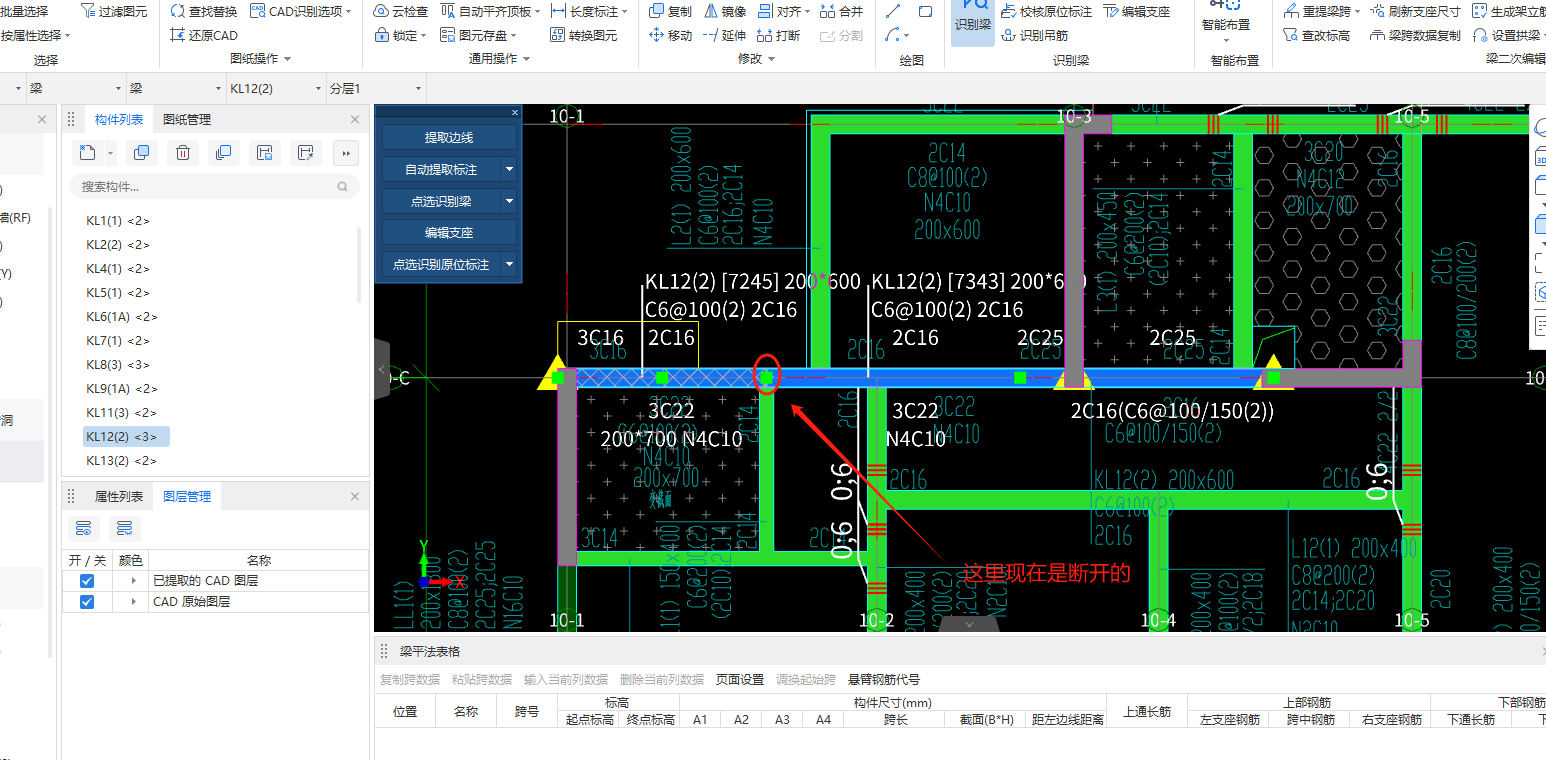Image resolution: width=1546 pixels, height=760 pixels.
Task: Open 查找替换 find and replace
Action: tap(204, 11)
